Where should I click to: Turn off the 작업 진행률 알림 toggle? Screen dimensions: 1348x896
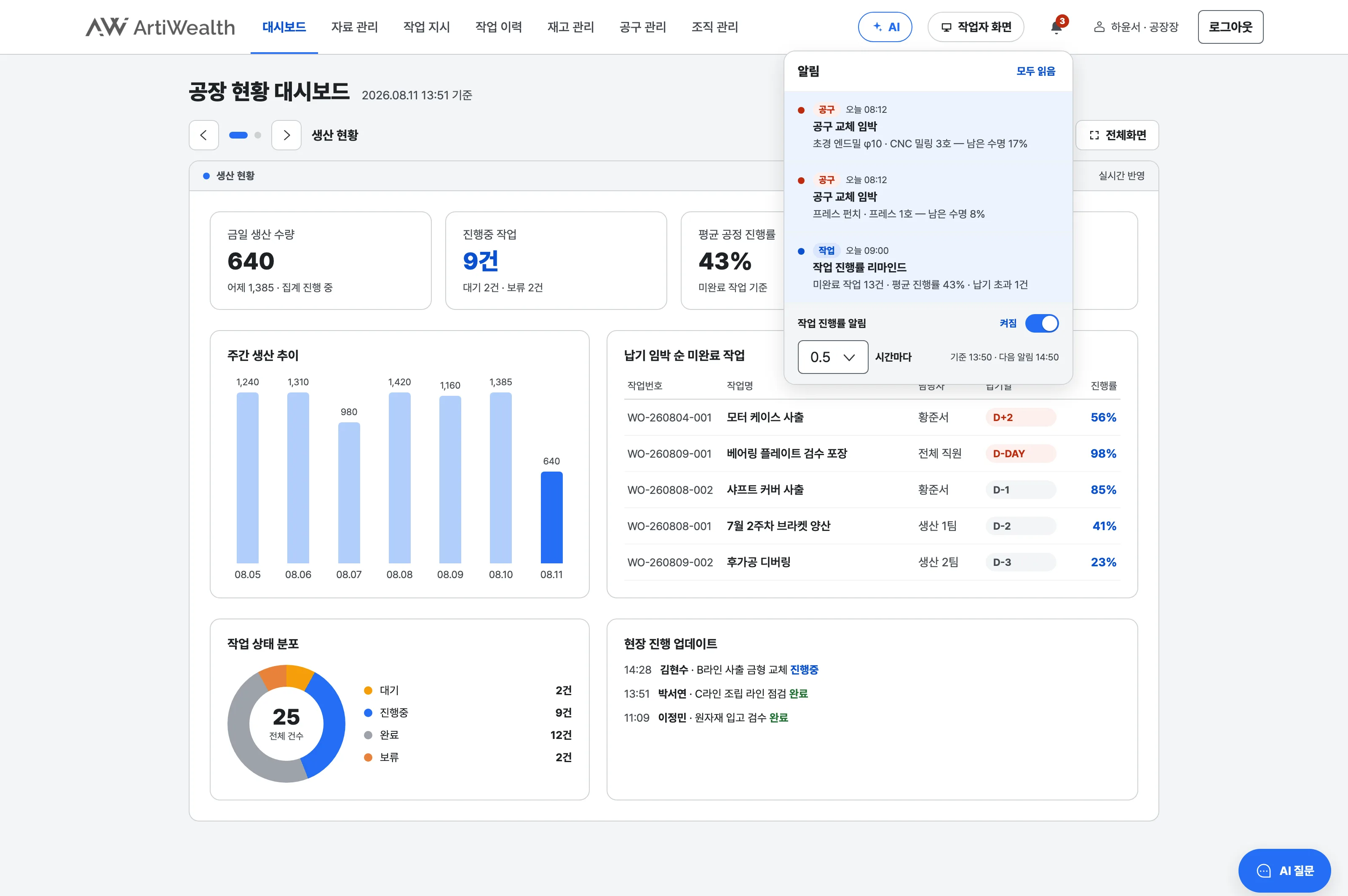[1042, 323]
